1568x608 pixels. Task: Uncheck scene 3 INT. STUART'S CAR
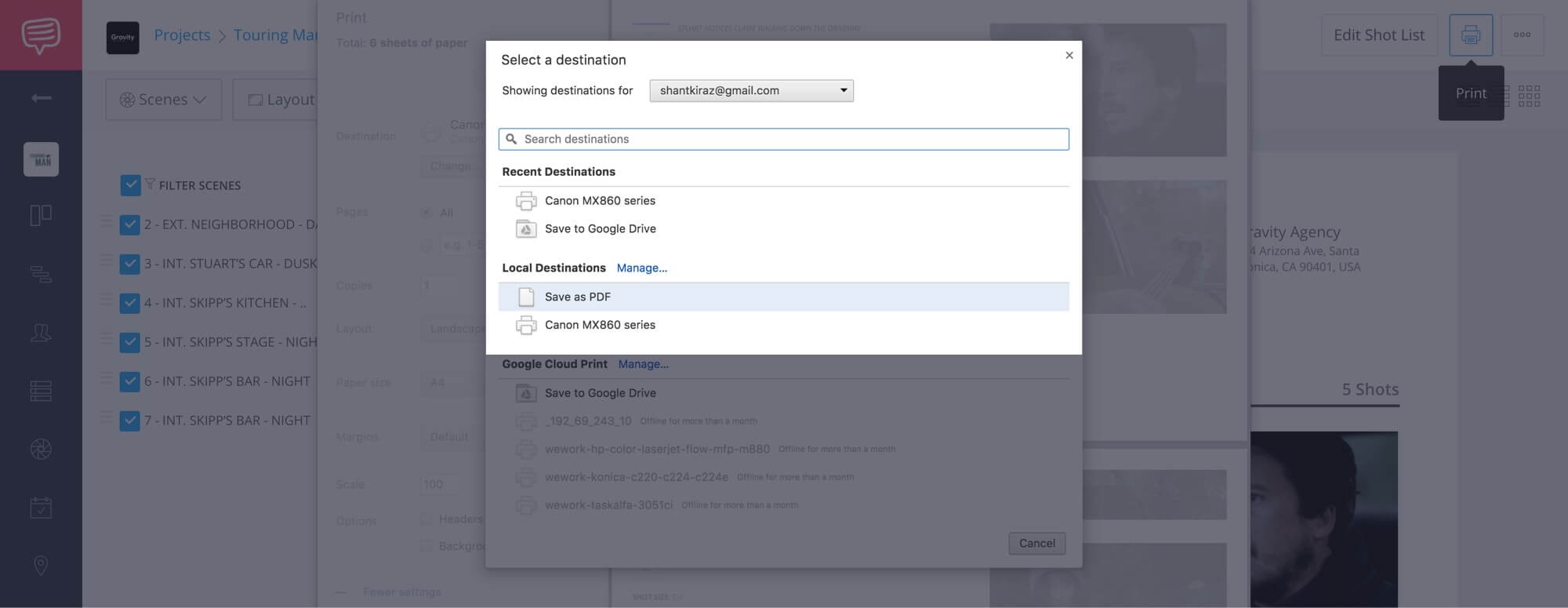(130, 264)
